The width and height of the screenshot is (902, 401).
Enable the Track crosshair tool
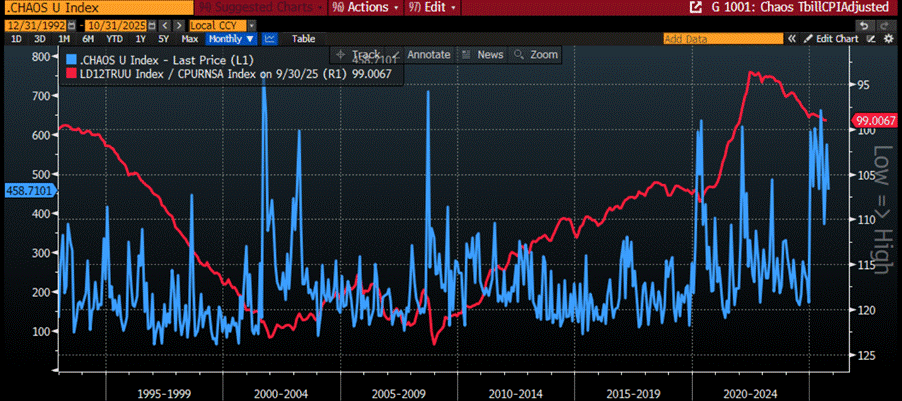(358, 55)
